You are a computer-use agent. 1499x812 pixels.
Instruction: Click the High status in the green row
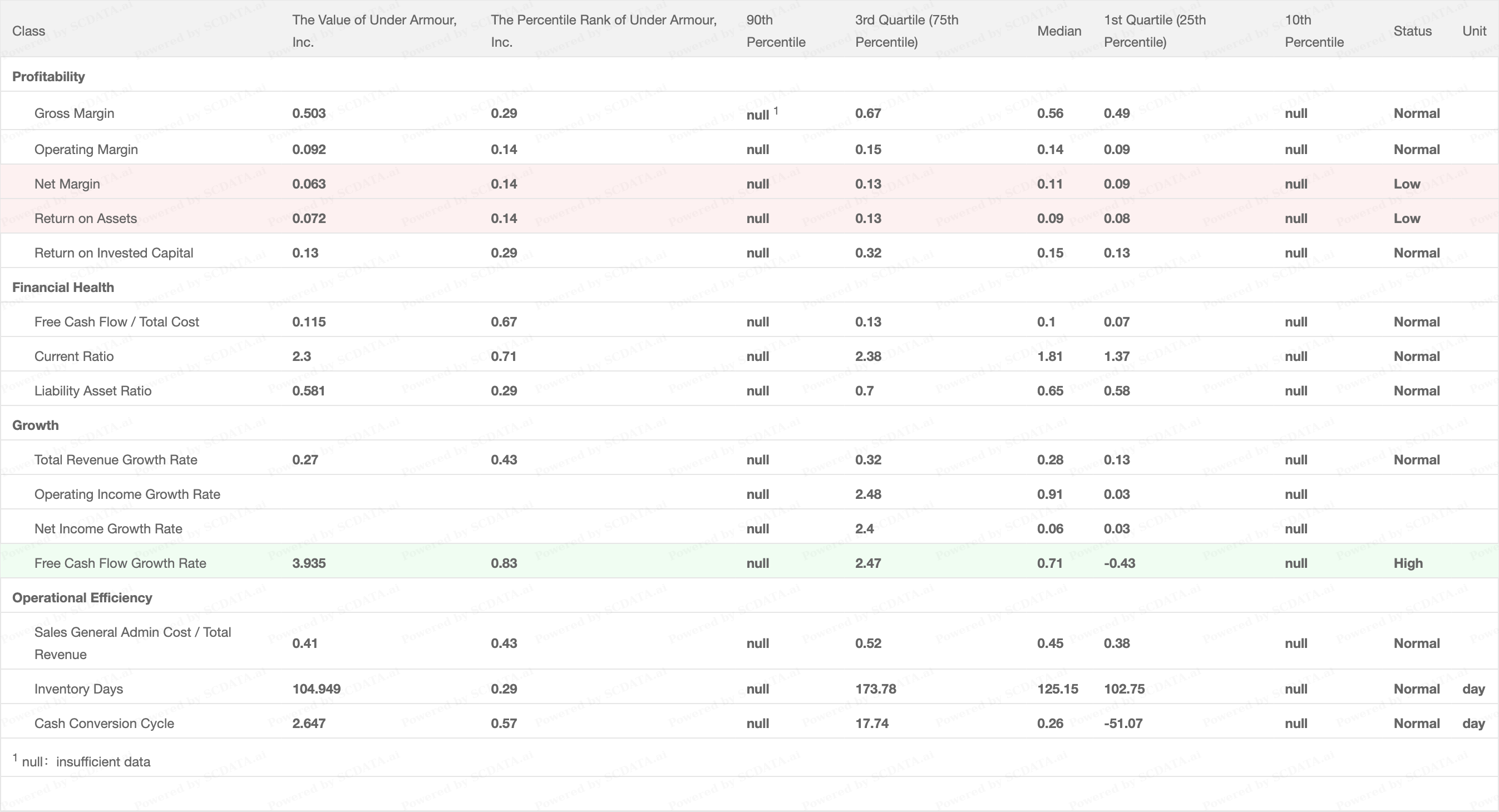pyautogui.click(x=1408, y=563)
